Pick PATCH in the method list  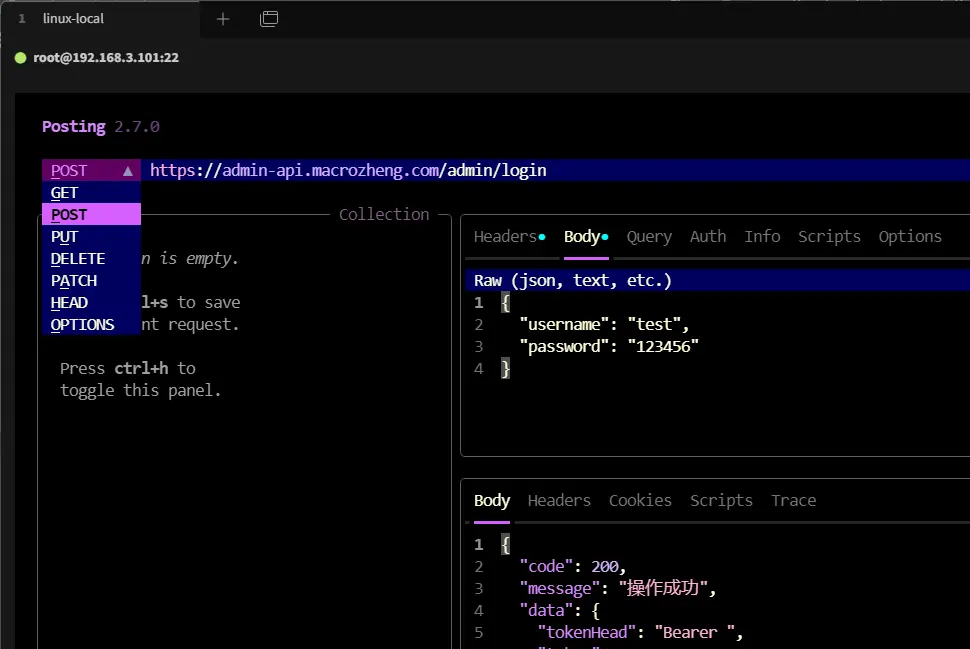click(x=74, y=281)
